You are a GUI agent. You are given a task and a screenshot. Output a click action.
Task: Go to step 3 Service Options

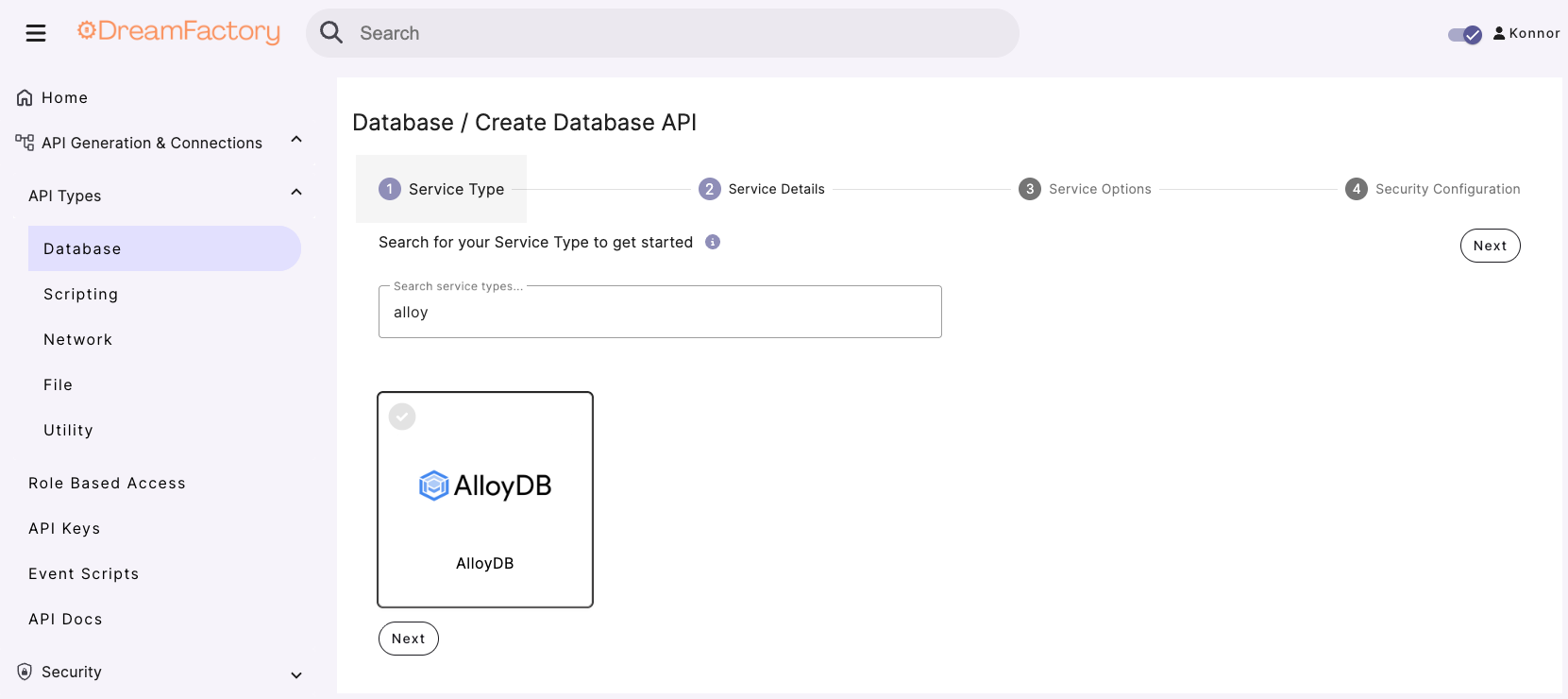click(1086, 189)
